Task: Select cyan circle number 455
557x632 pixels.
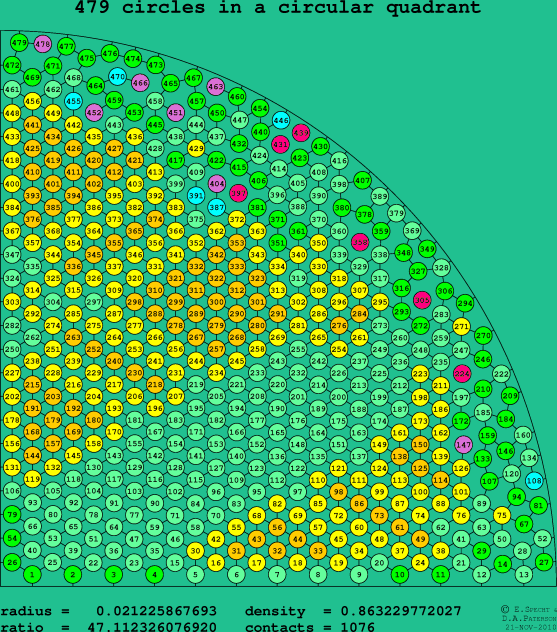Action: (73, 101)
